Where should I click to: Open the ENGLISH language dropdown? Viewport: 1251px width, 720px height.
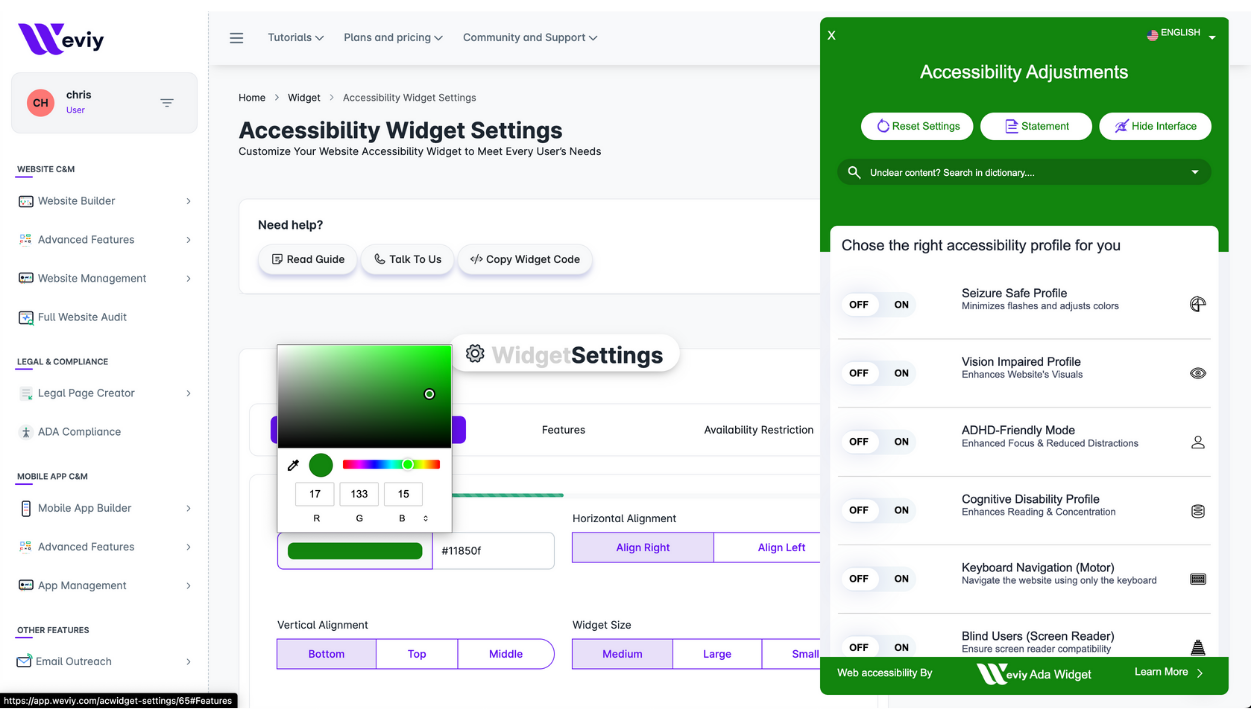[1181, 34]
